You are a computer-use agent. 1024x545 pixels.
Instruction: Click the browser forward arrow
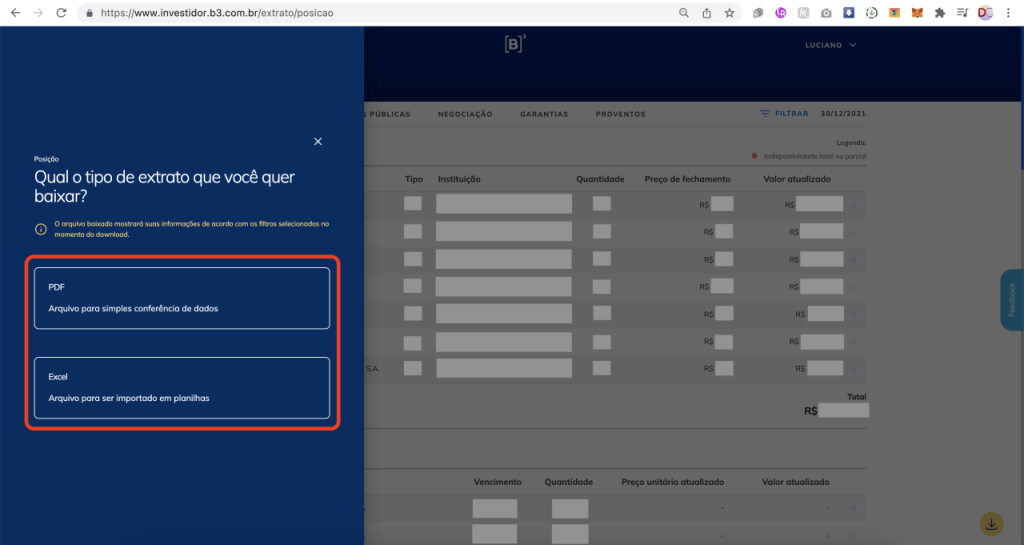[x=39, y=12]
